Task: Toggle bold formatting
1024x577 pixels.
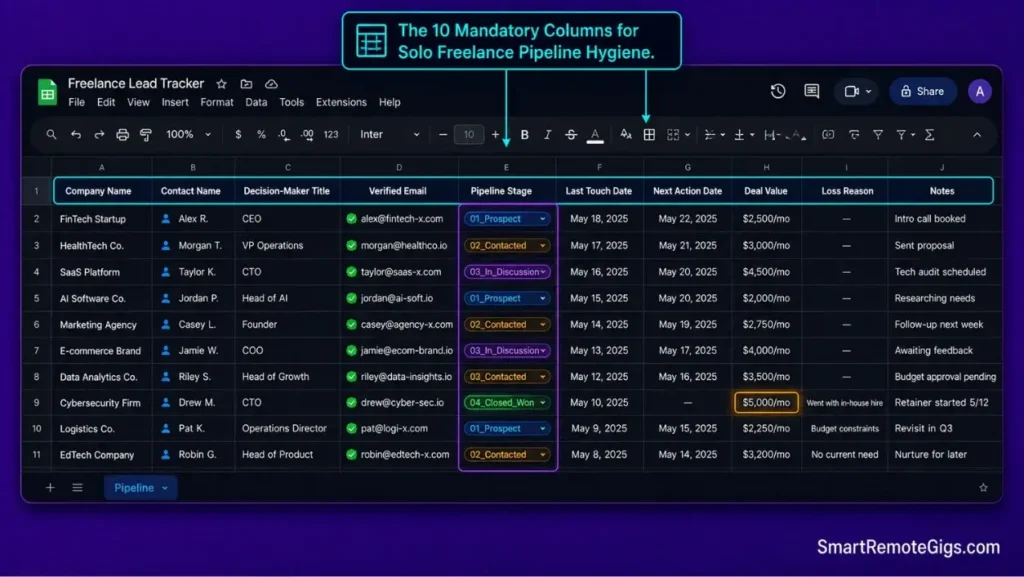Action: point(524,134)
